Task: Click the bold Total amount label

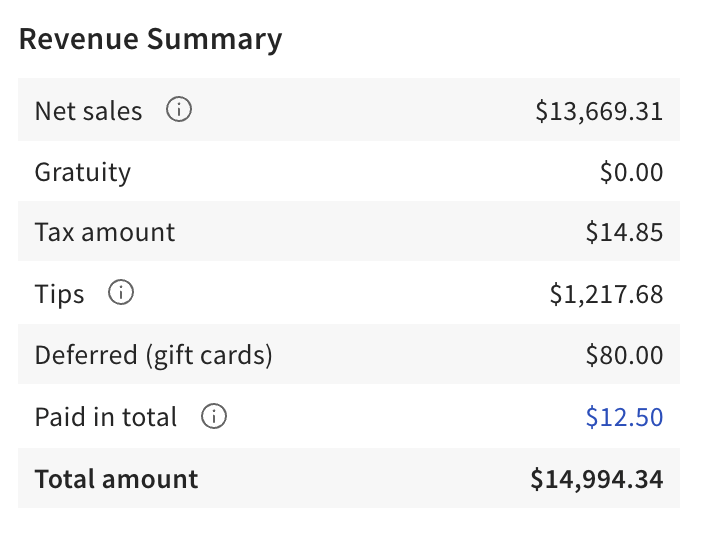Action: tap(116, 479)
